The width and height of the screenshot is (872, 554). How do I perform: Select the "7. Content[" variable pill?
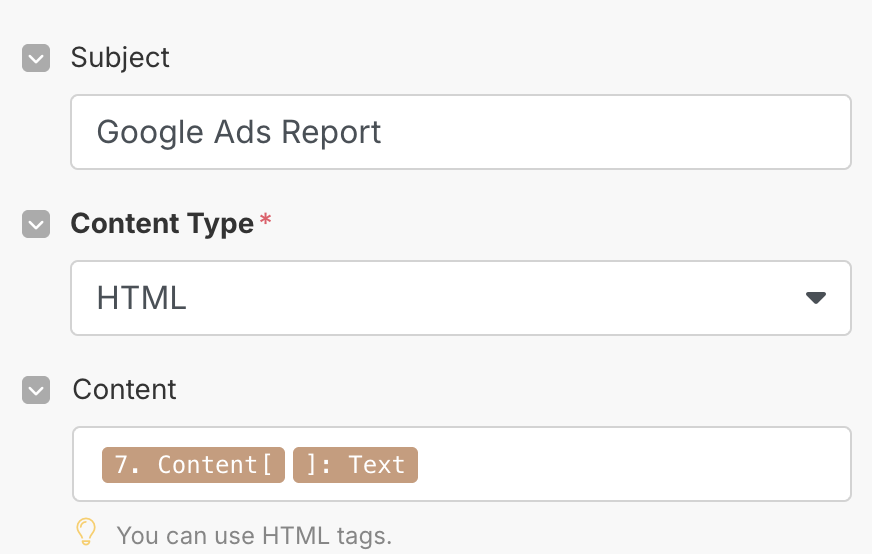tap(193, 464)
